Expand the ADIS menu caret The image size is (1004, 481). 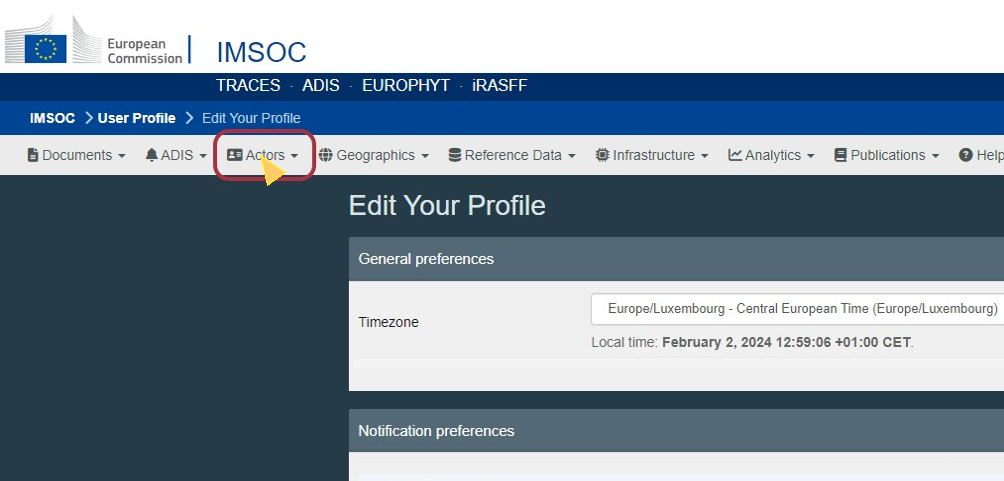(x=203, y=156)
